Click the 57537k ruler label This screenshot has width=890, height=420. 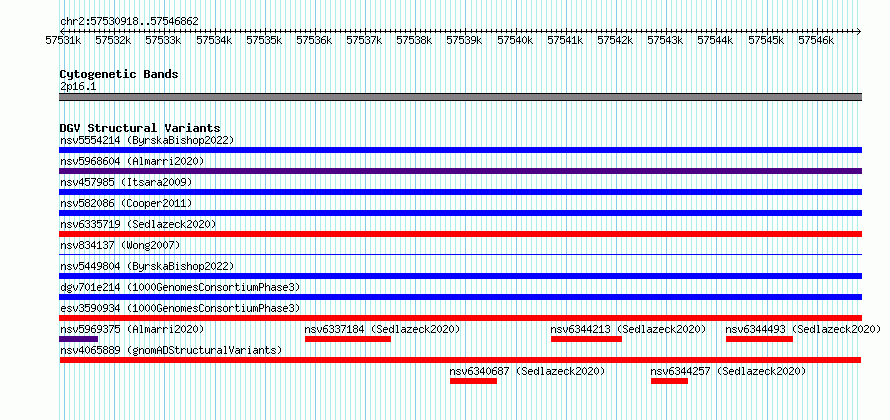[x=365, y=40]
